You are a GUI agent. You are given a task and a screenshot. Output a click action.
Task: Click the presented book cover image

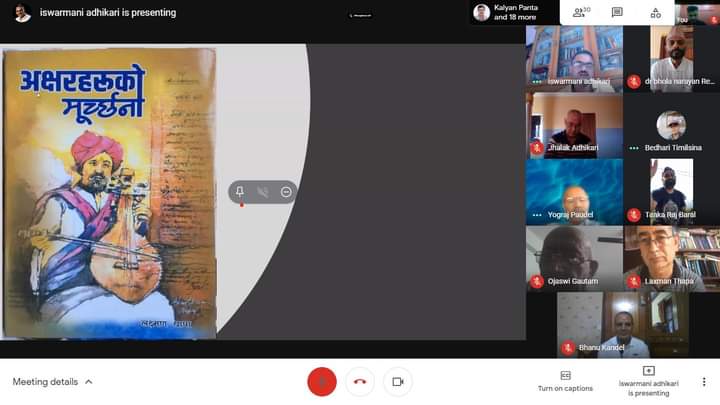[x=109, y=193]
